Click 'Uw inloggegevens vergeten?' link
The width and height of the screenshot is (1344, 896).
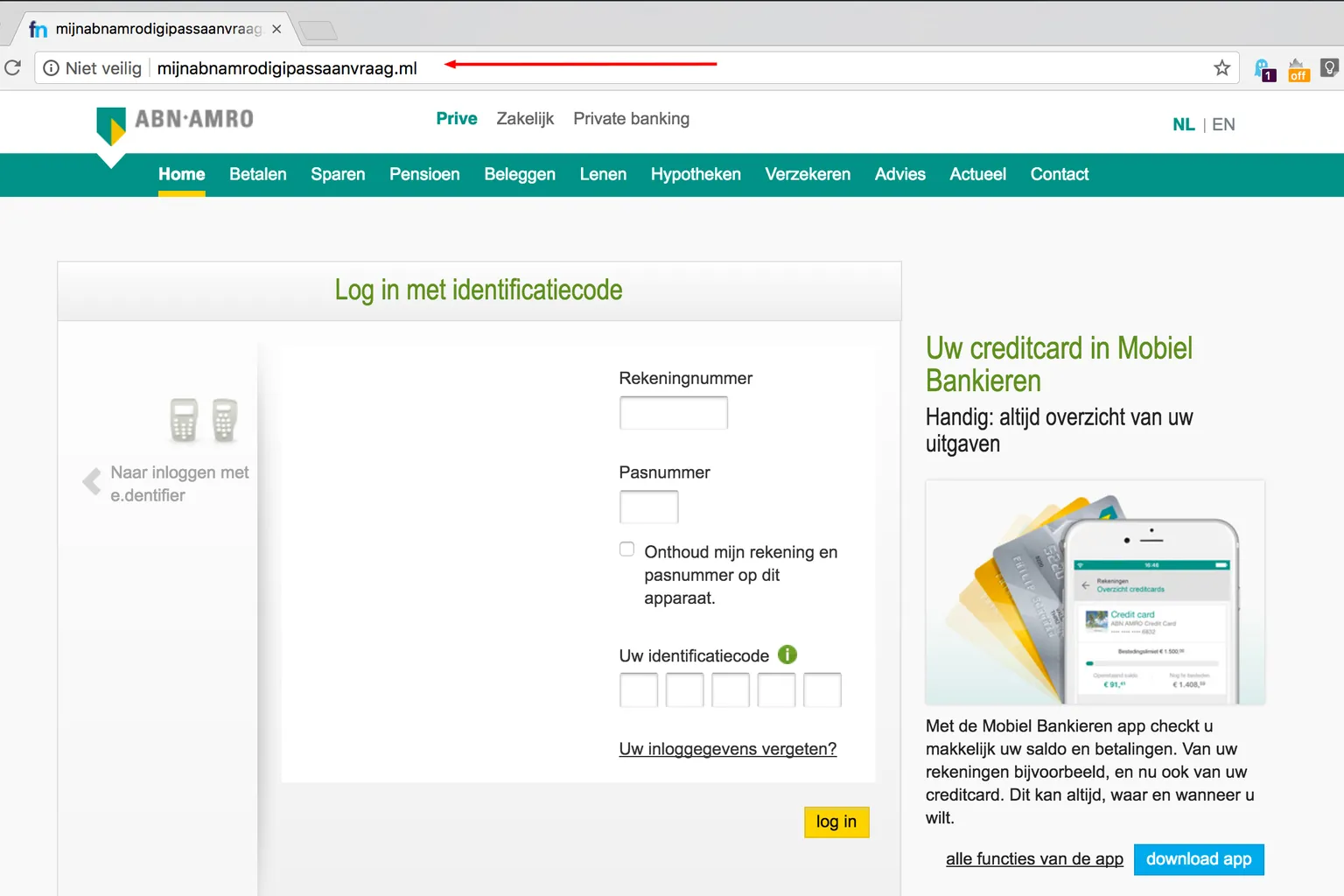click(x=727, y=749)
